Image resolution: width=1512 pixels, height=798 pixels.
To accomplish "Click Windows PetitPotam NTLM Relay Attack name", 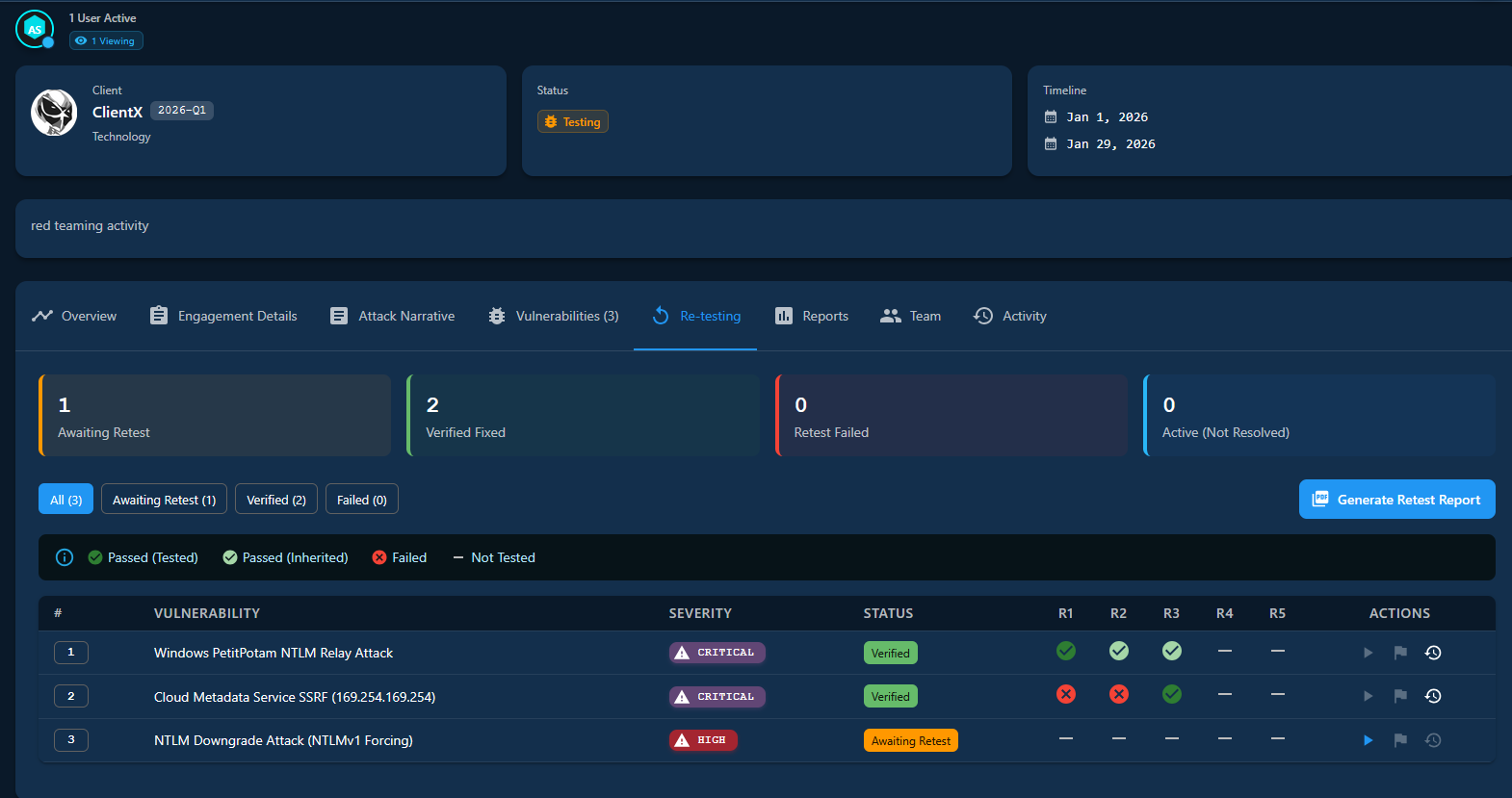I will 274,653.
